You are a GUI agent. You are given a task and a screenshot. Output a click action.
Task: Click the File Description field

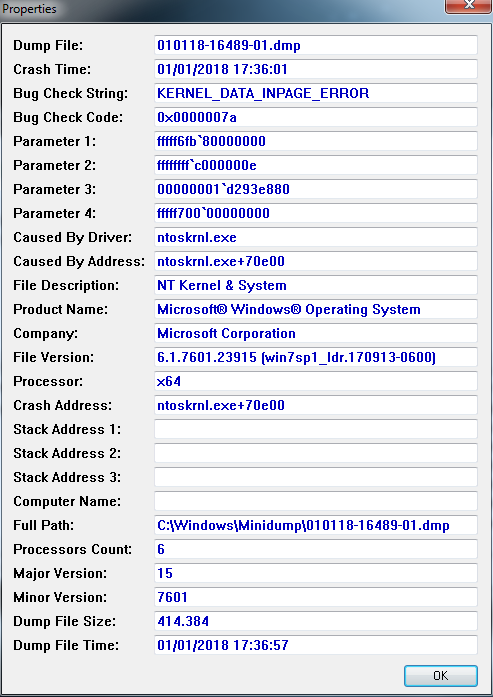[x=316, y=285]
